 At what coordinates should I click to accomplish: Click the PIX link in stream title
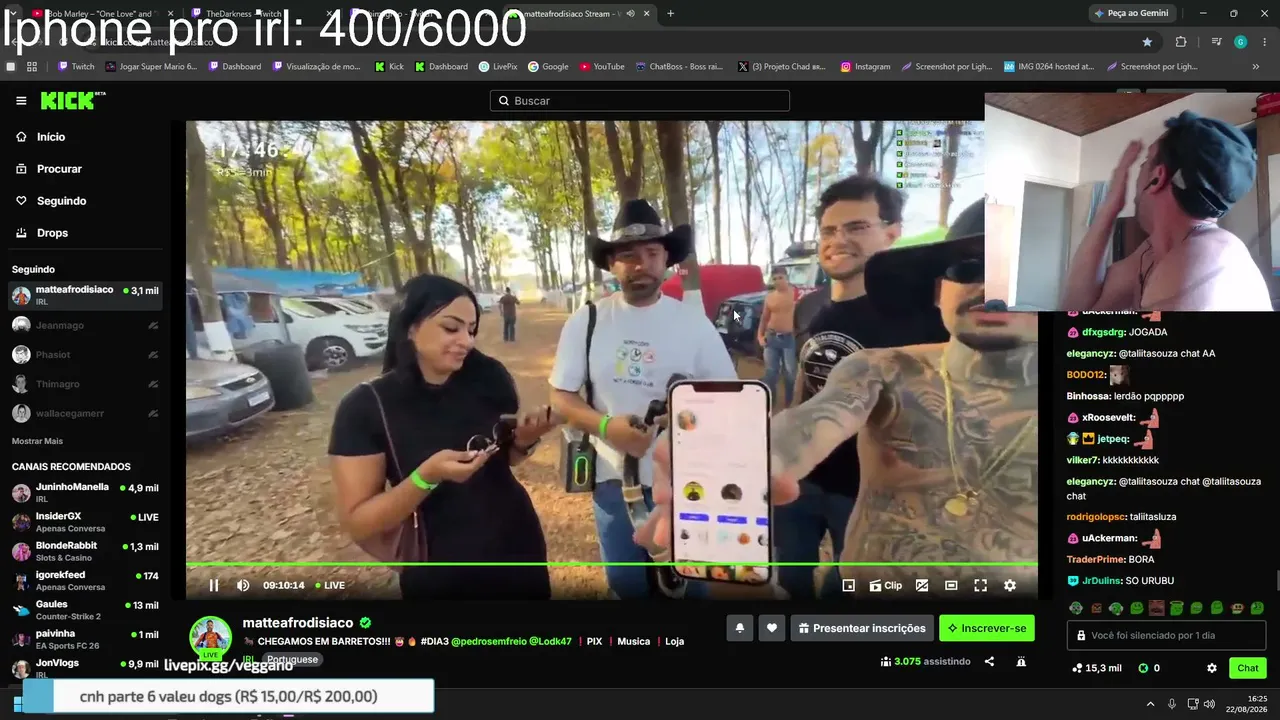[x=594, y=641]
